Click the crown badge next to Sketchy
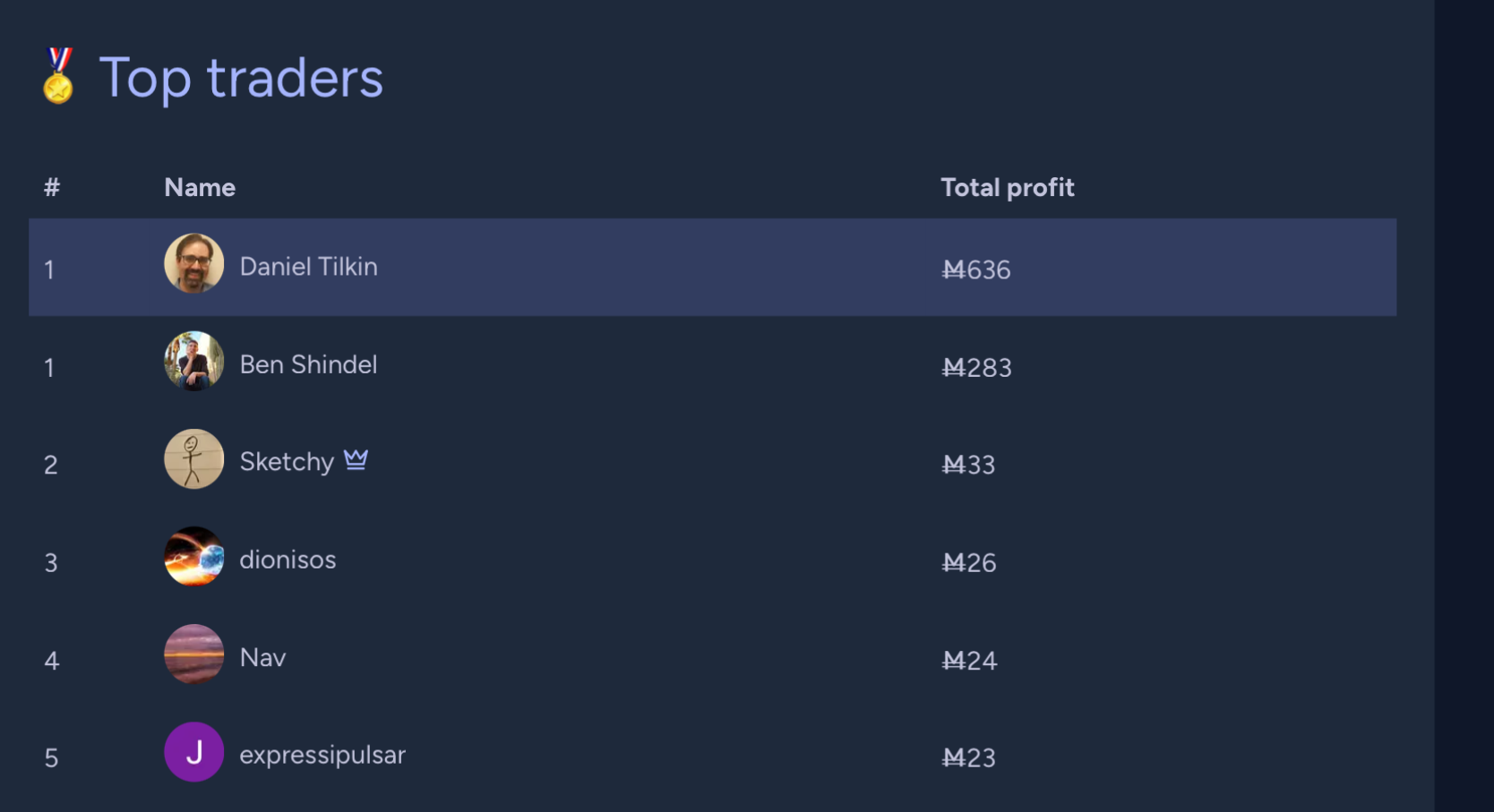 tap(356, 459)
